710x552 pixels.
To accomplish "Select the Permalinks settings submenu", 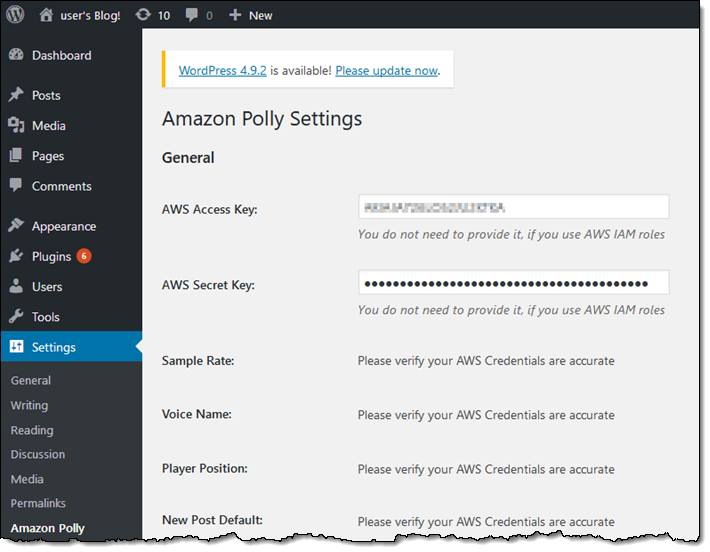I will click(x=38, y=503).
